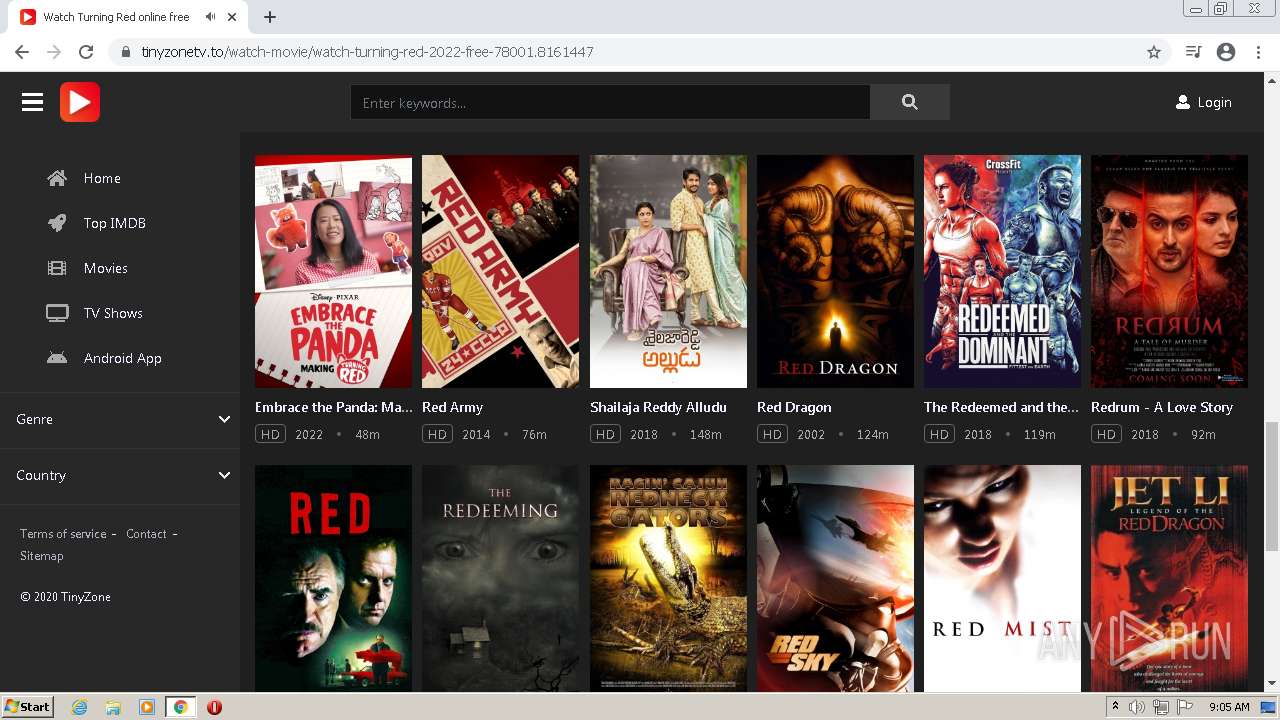This screenshot has width=1280, height=720.
Task: Click the Chrome taskbar icon
Action: point(181,707)
